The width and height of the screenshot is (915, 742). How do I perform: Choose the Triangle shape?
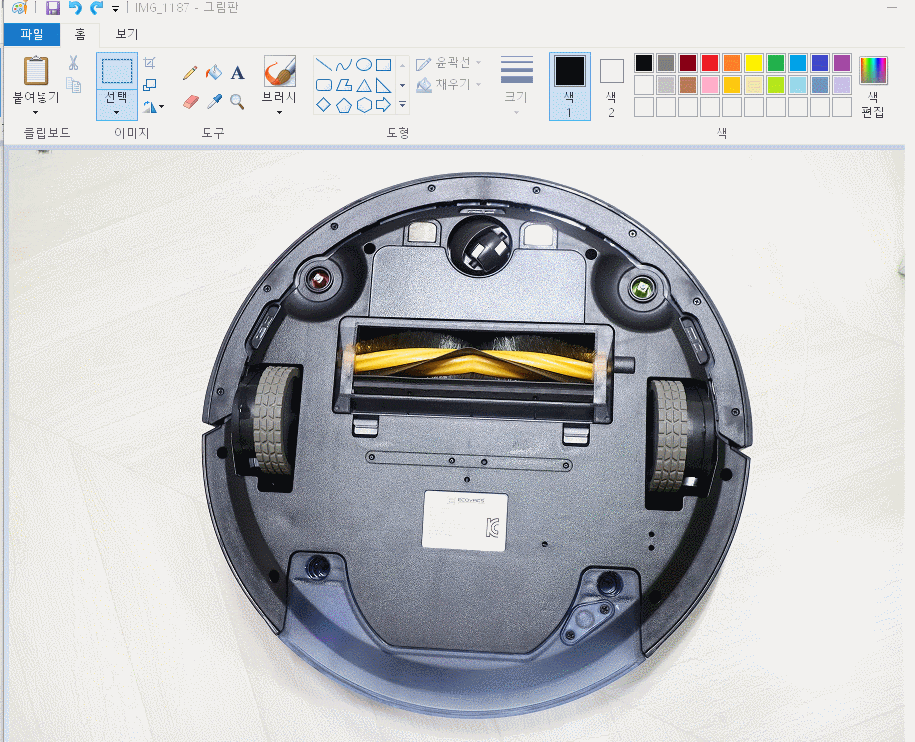pos(364,85)
